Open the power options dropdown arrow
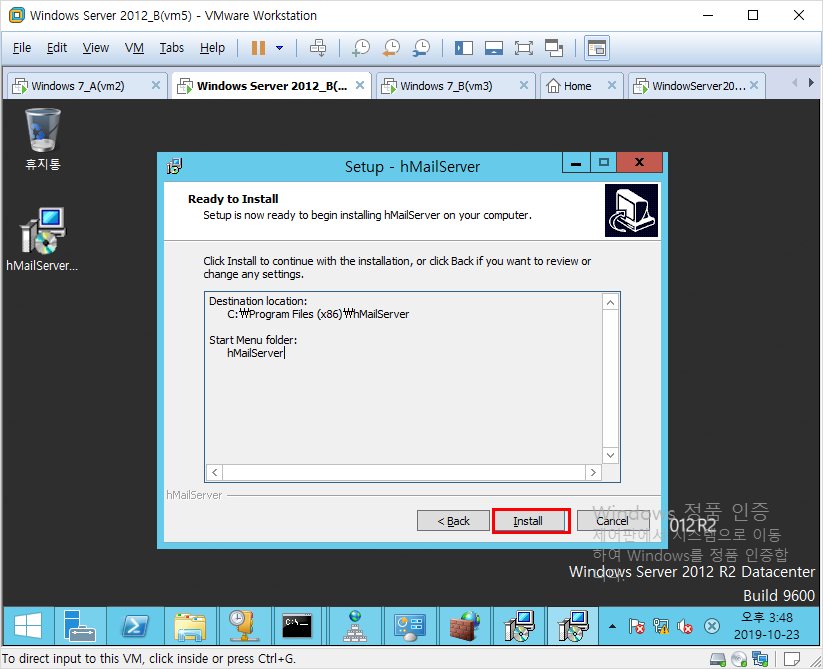The width and height of the screenshot is (823, 669). tap(280, 48)
